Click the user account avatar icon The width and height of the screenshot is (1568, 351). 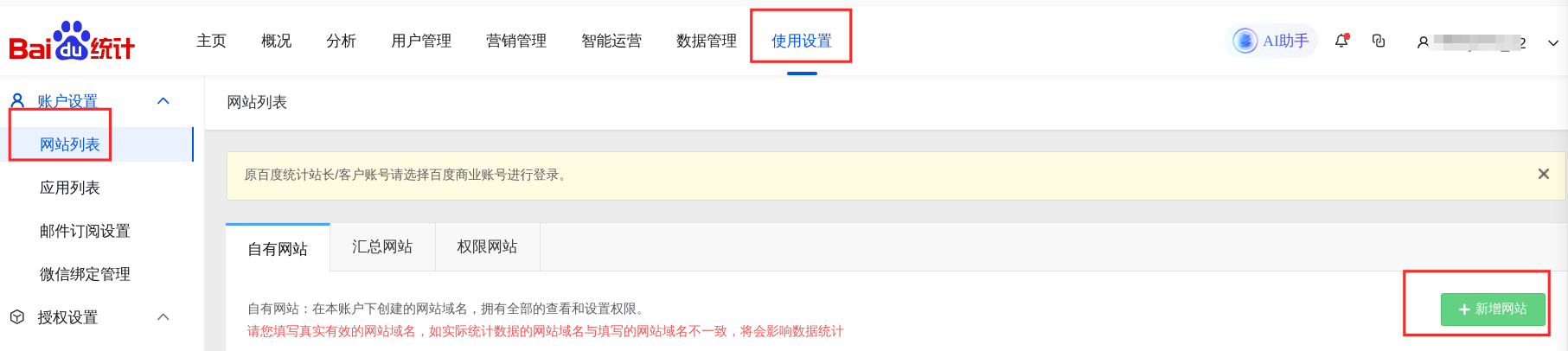point(1423,41)
